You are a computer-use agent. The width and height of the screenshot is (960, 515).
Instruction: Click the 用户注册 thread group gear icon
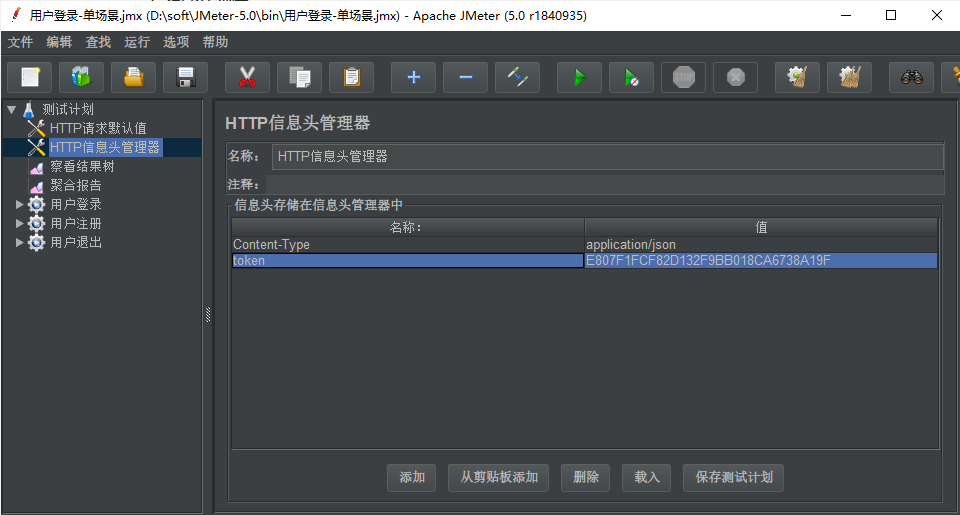(37, 224)
